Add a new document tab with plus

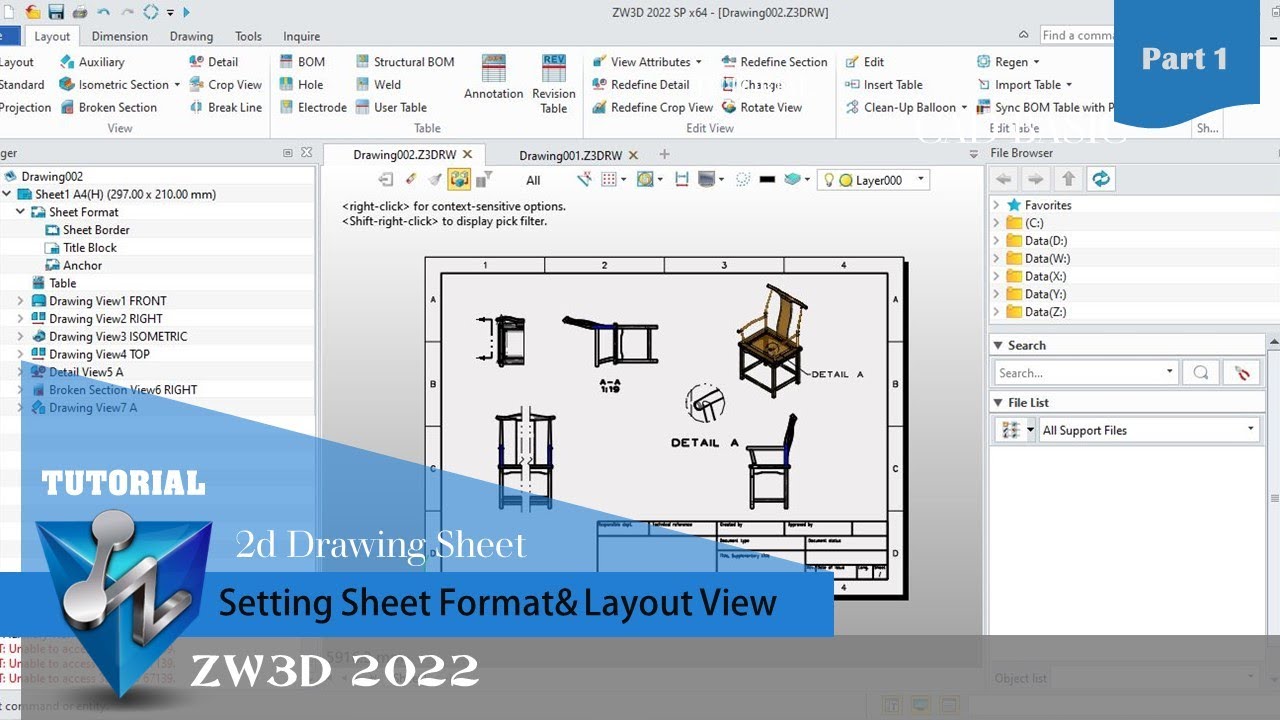664,154
